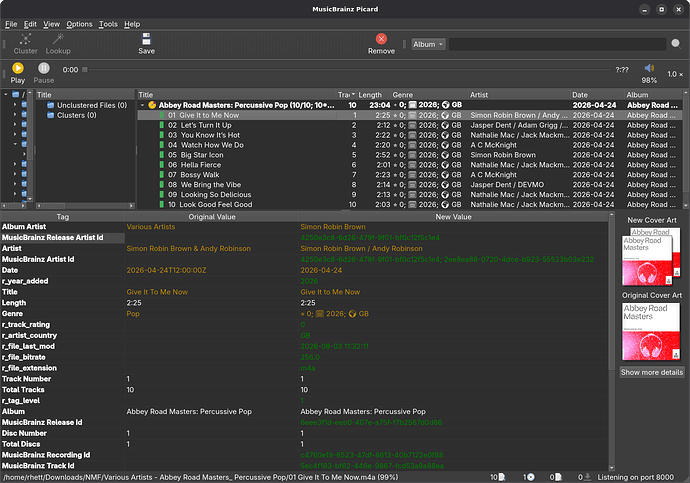Open the Edit menu

pos(30,24)
